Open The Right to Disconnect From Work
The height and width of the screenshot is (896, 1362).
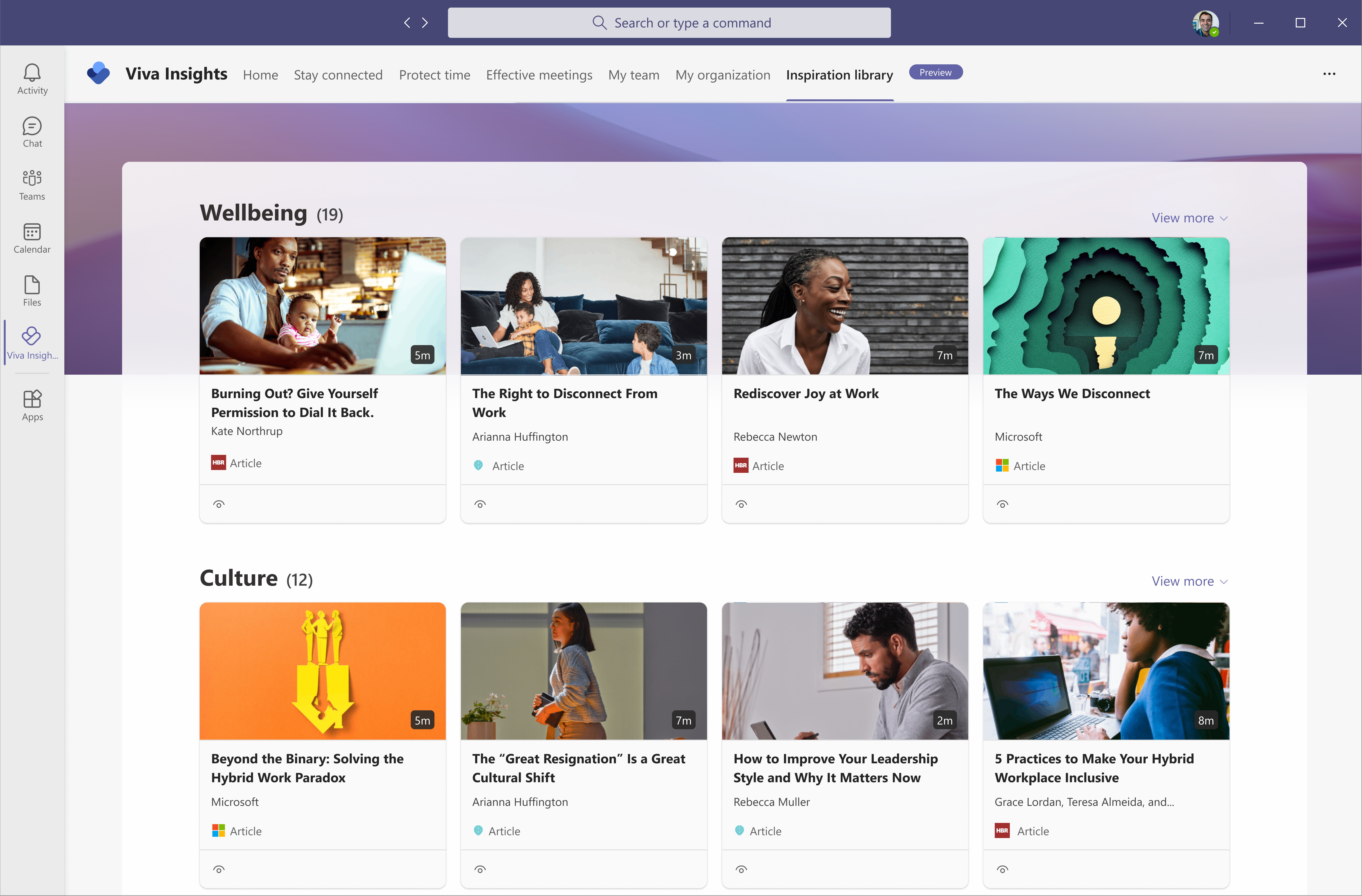(x=564, y=403)
